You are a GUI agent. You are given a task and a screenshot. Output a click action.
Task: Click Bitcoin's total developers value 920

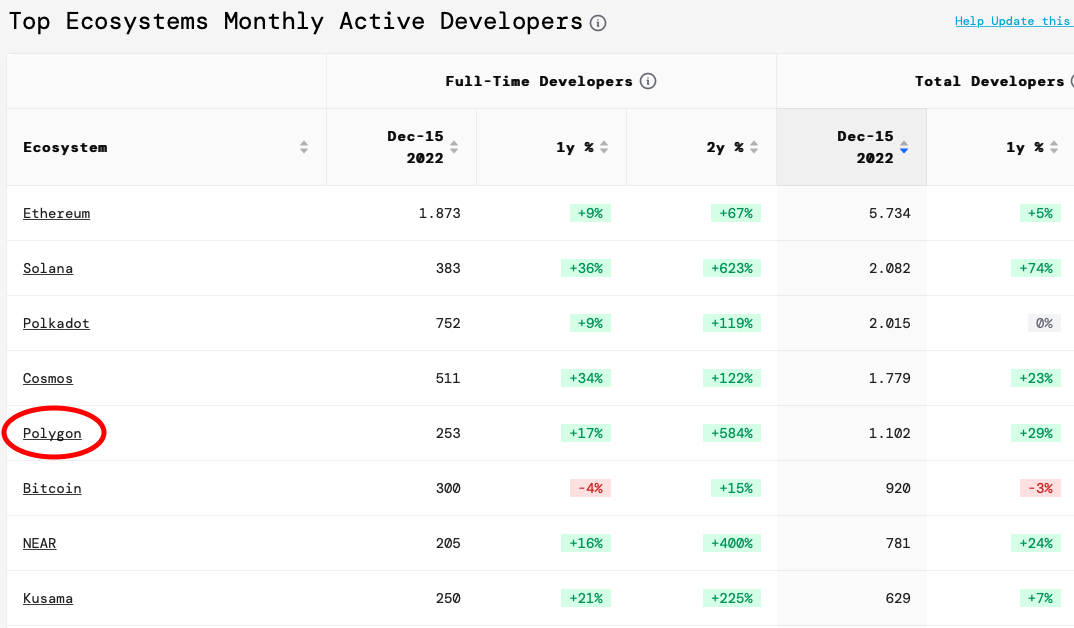(898, 488)
